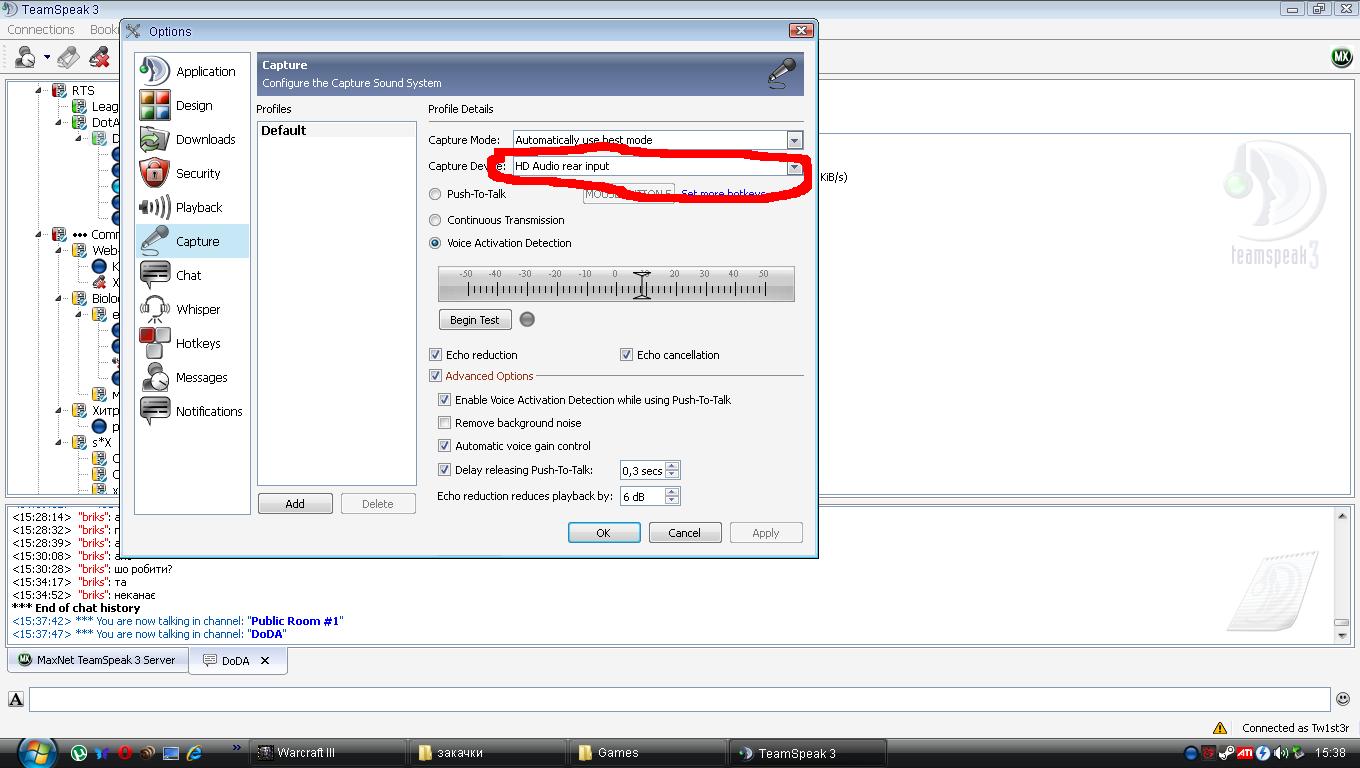Screen dimensions: 1360x768
Task: Open the Connections menu
Action: pos(41,29)
